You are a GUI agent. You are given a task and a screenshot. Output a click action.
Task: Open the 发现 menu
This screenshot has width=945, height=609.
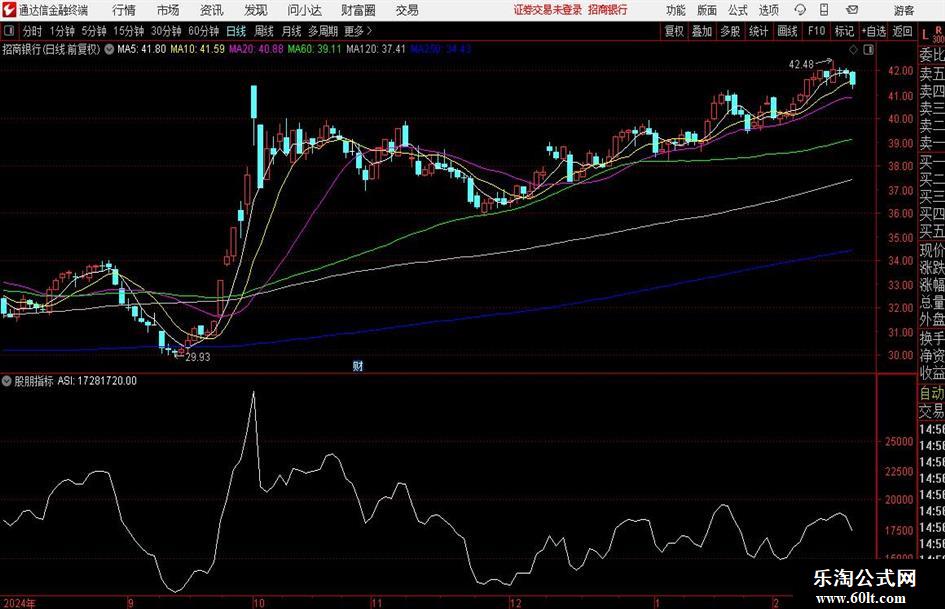pyautogui.click(x=256, y=10)
